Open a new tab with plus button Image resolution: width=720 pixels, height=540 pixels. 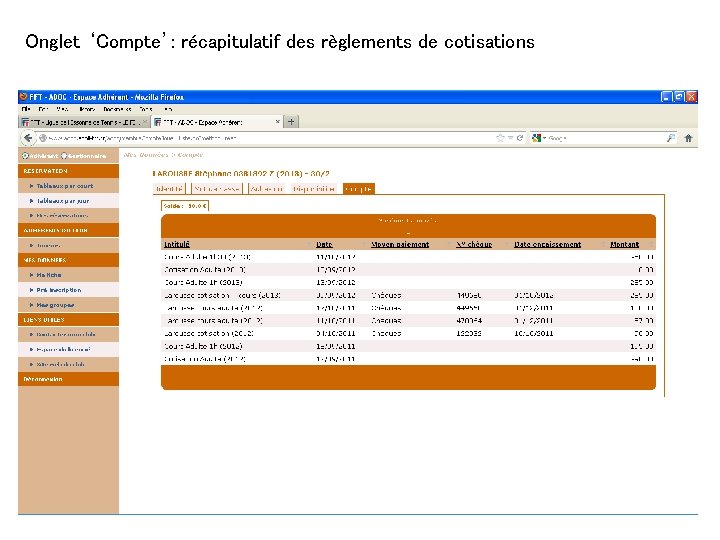tap(291, 122)
